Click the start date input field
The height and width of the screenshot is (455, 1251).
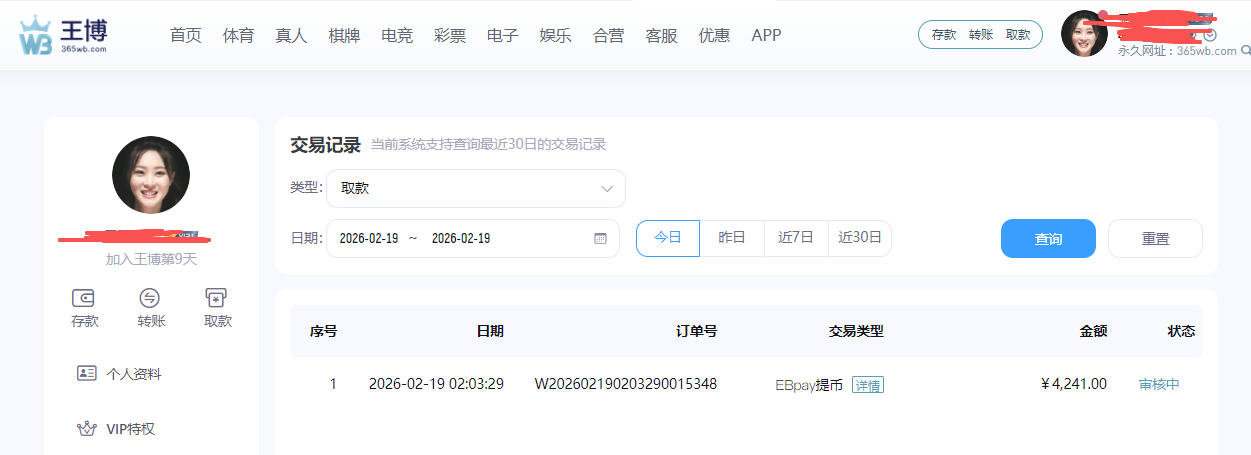pos(369,239)
